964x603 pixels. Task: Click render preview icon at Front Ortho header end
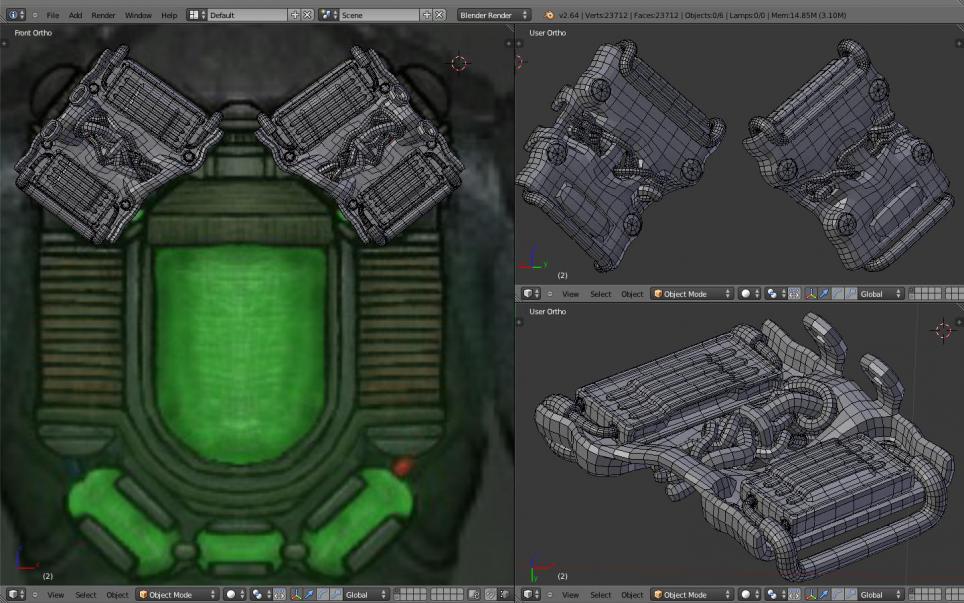pyautogui.click(x=503, y=595)
